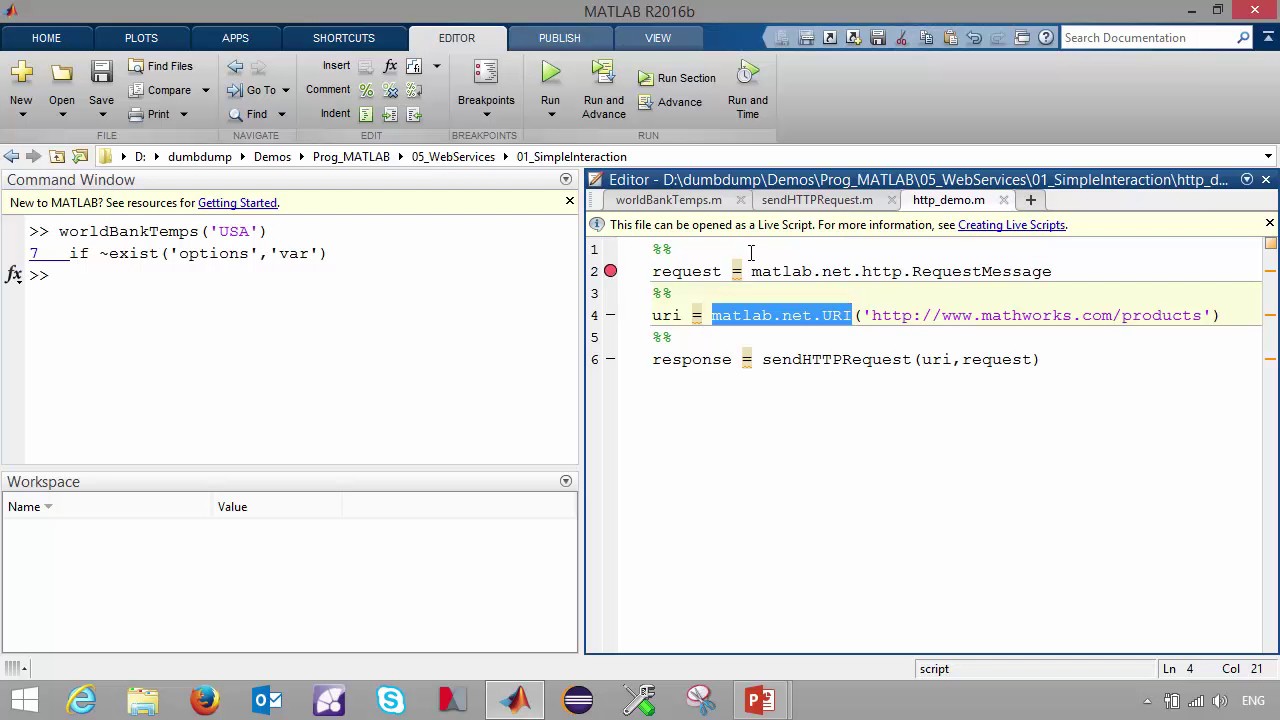The height and width of the screenshot is (720, 1280).
Task: Expand the Breakpoints dropdown arrow
Action: (486, 114)
